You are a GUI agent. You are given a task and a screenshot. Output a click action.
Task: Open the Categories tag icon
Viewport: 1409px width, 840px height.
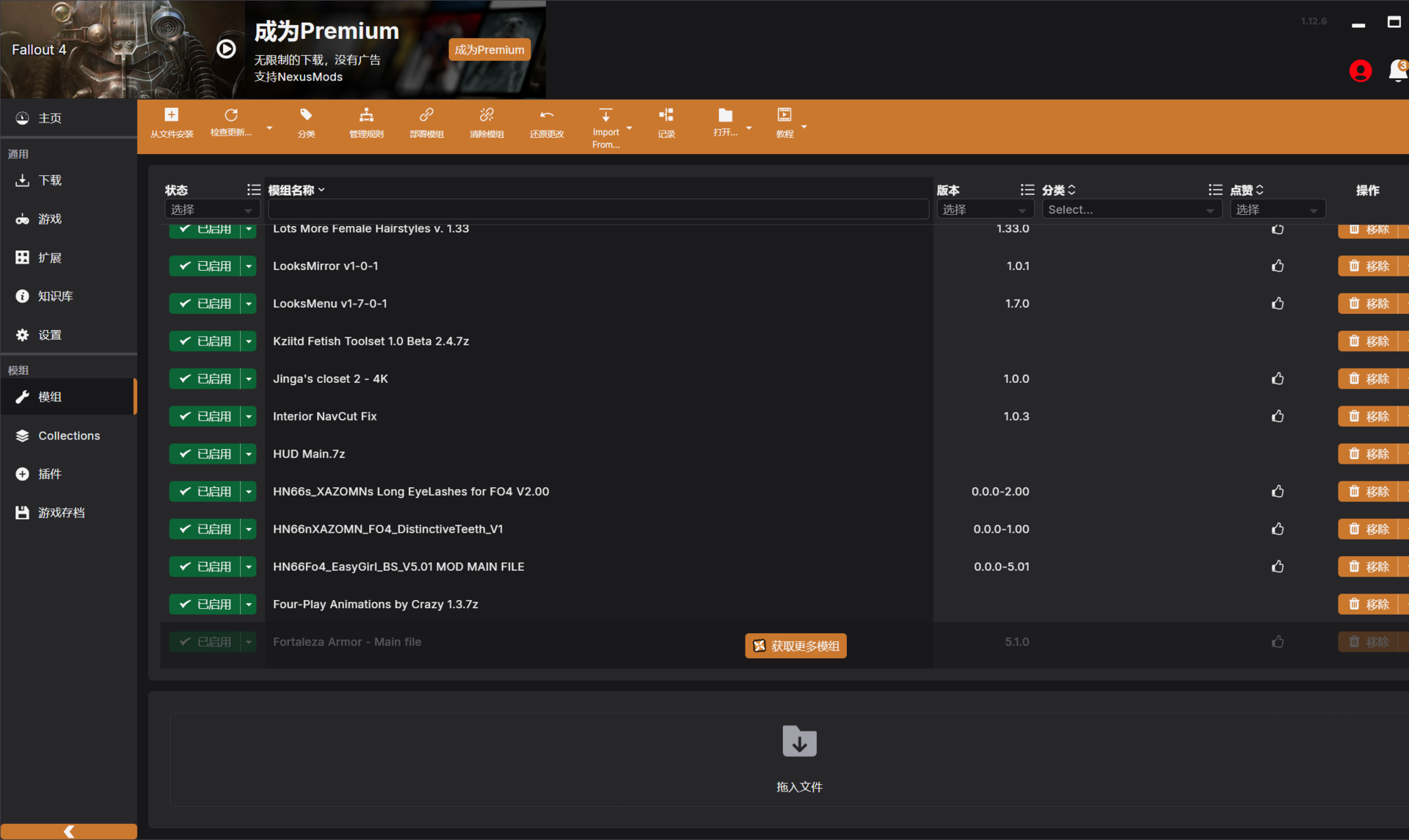(x=306, y=114)
